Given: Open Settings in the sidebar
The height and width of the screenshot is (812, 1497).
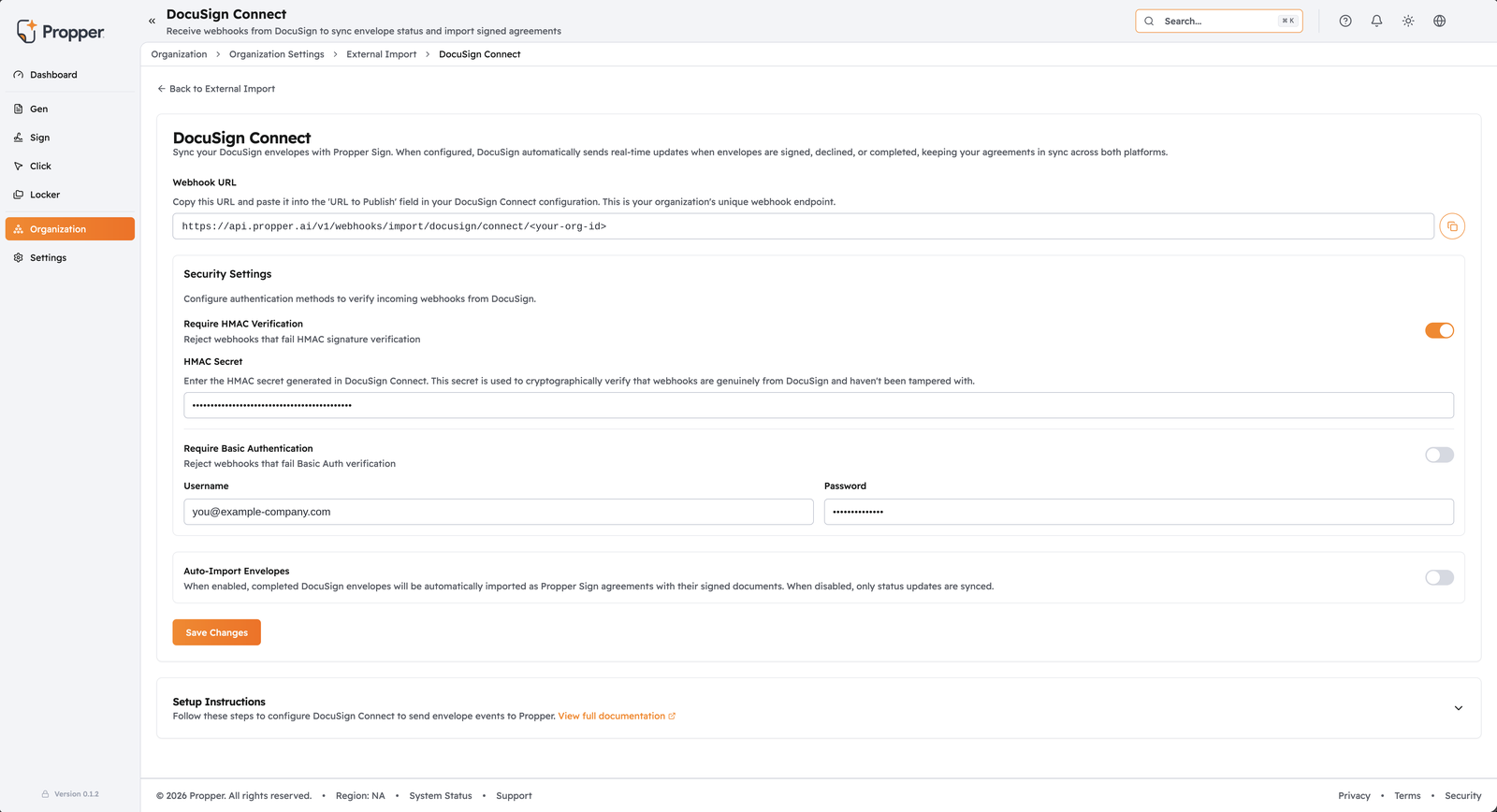Looking at the screenshot, I should click(70, 257).
